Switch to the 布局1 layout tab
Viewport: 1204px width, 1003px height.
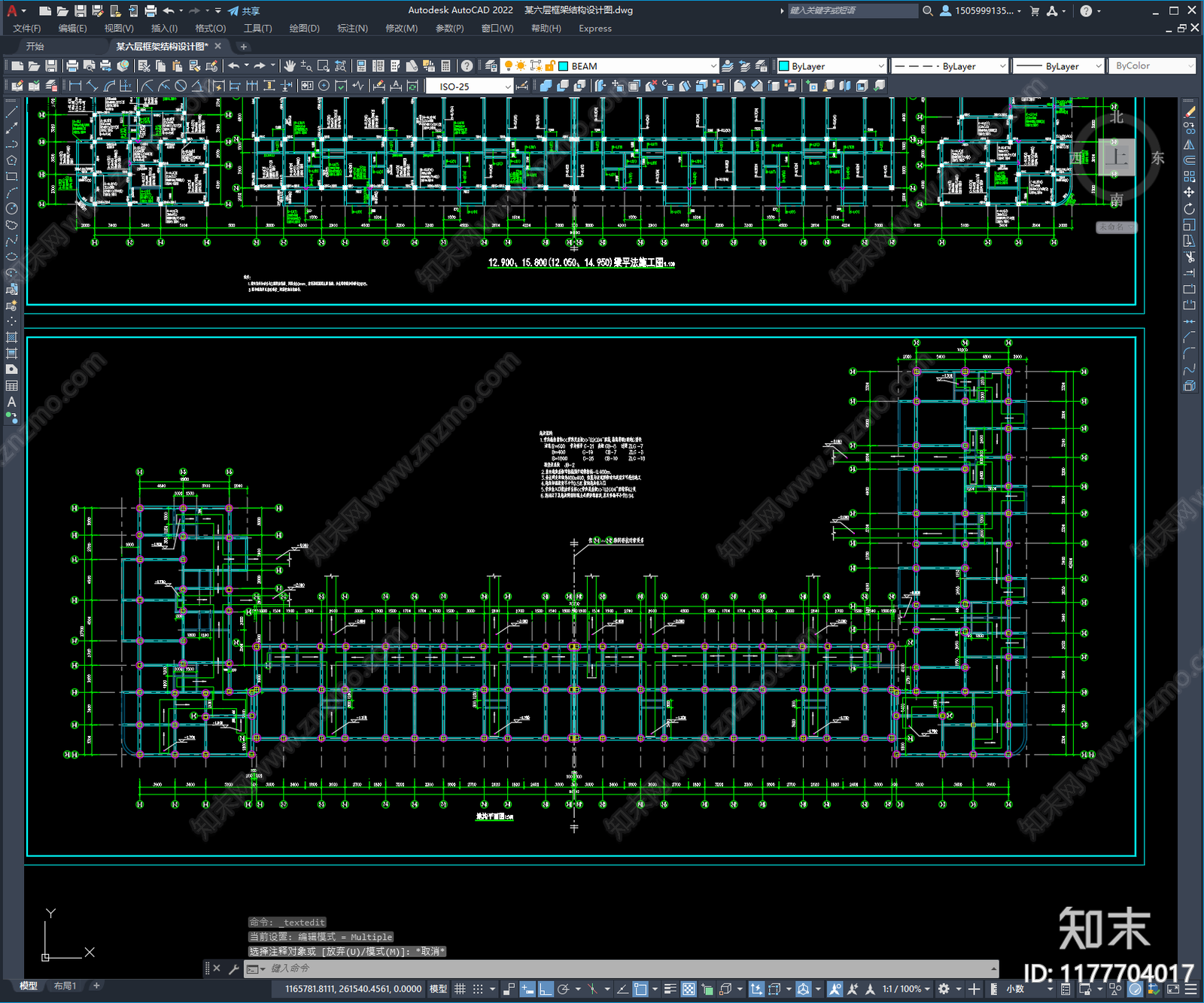(65, 986)
